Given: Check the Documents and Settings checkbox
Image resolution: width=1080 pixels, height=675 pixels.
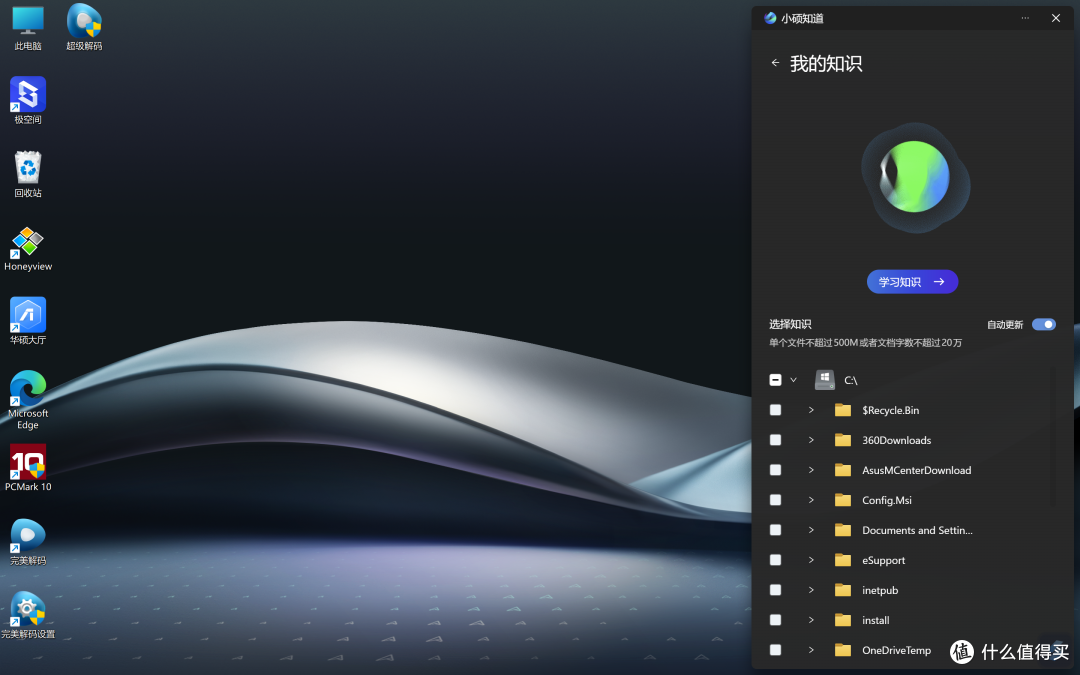Looking at the screenshot, I should pyautogui.click(x=775, y=530).
